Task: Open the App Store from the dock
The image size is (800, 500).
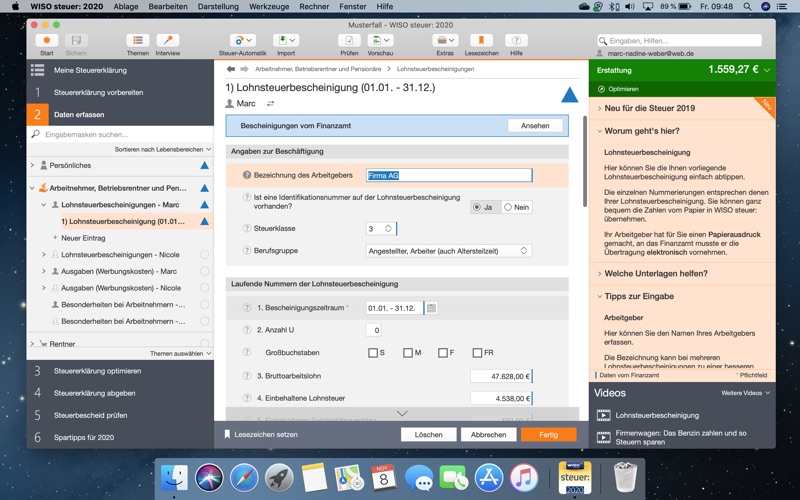Action: click(489, 478)
